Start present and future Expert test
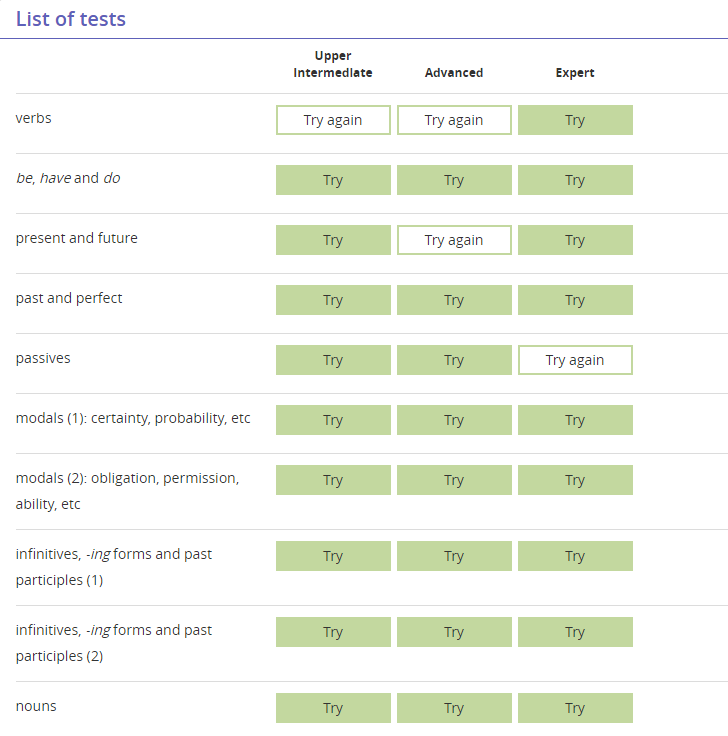The height and width of the screenshot is (736, 728). [x=575, y=240]
